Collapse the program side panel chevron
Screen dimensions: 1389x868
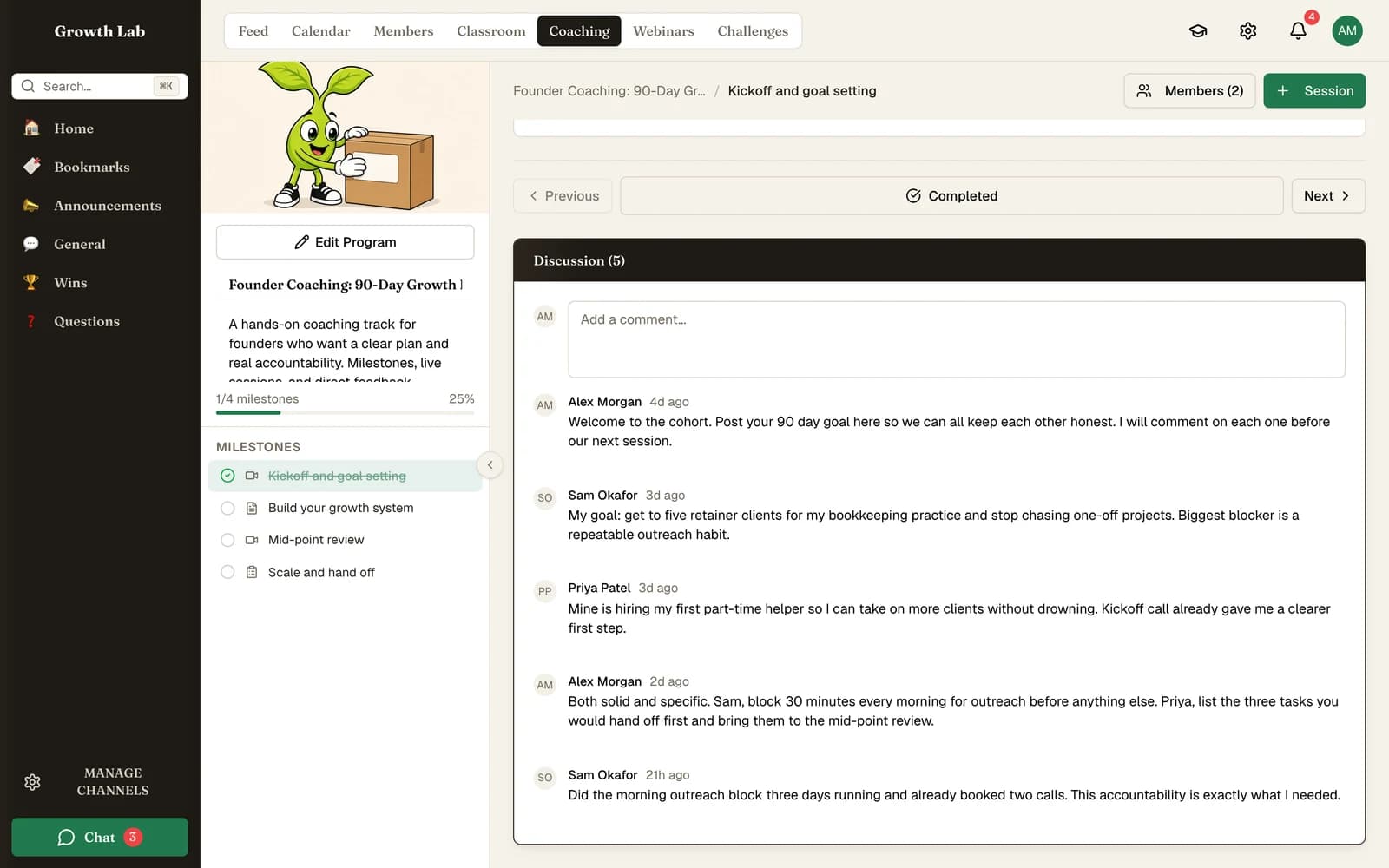point(490,465)
